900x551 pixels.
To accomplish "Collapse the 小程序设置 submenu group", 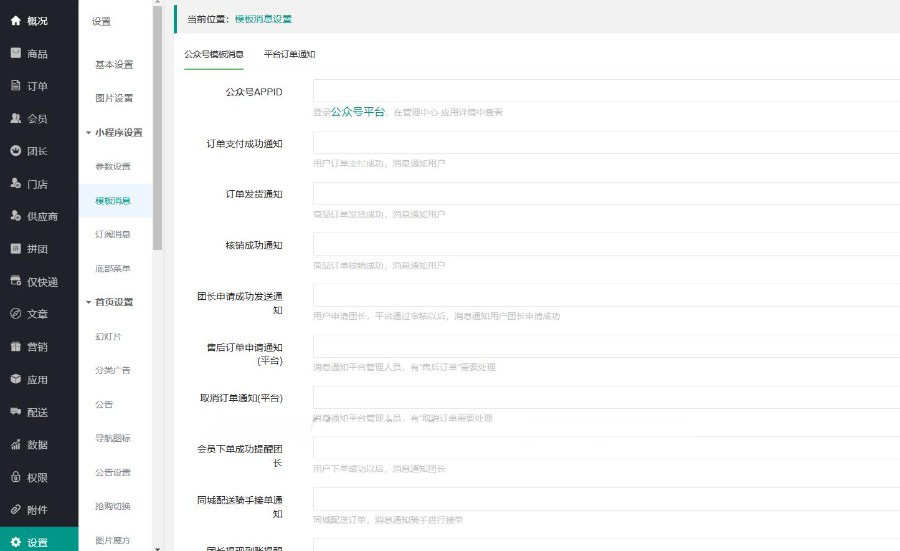I will 114,133.
